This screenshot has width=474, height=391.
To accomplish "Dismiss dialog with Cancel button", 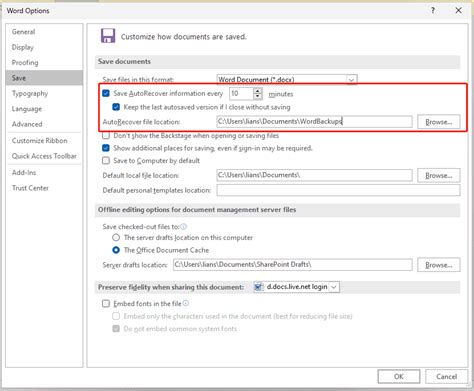I will coord(446,377).
